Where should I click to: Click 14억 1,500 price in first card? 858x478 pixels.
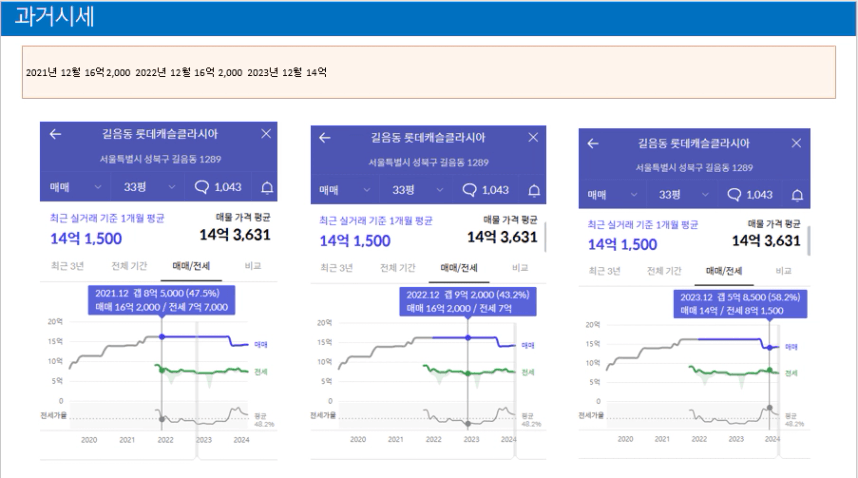(86, 239)
